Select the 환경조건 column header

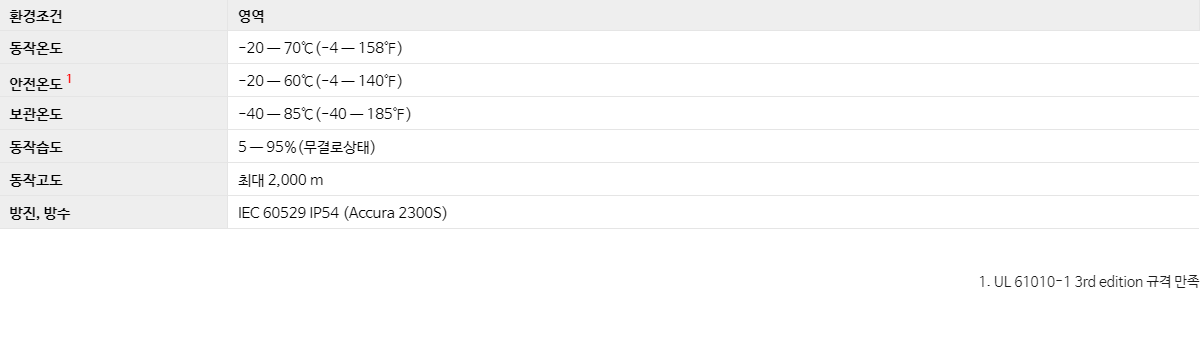[36, 15]
